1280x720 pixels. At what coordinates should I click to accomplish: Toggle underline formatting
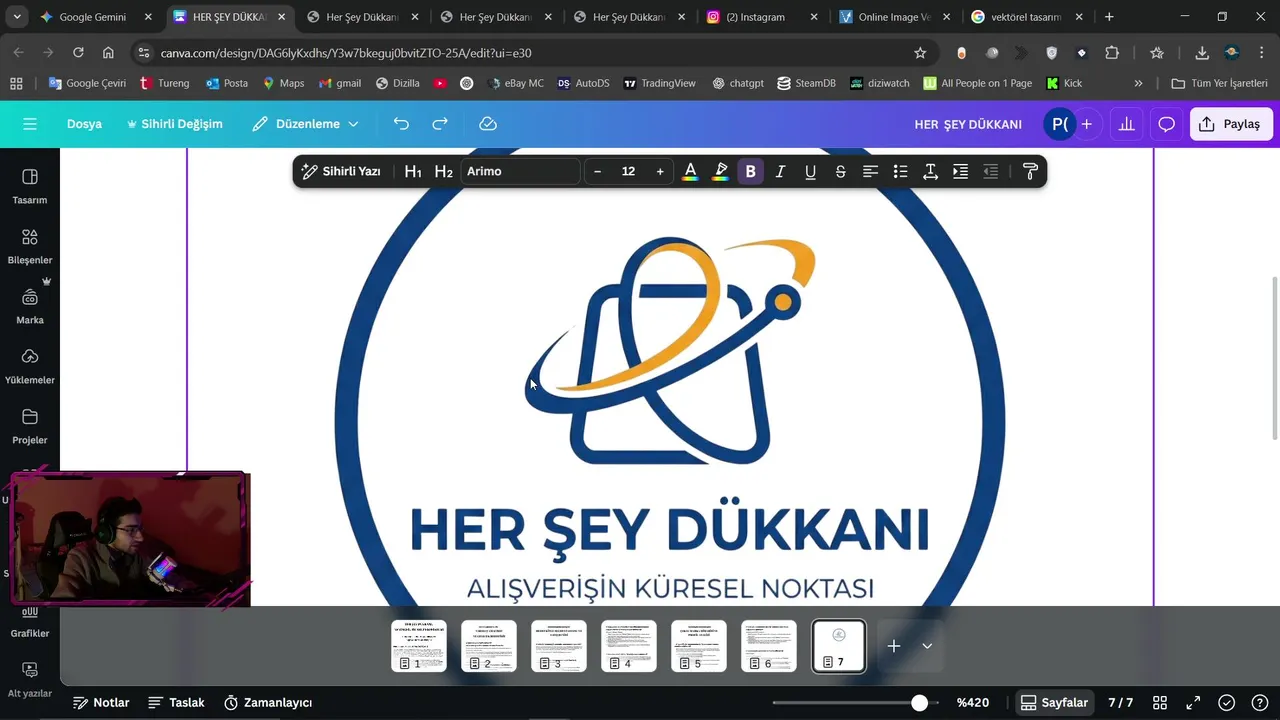(x=810, y=171)
